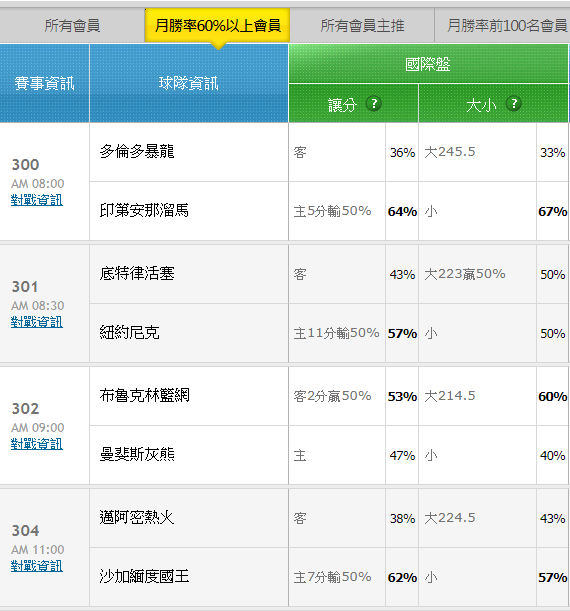Click team name 紐約尼克
The image size is (570, 611).
pos(129,332)
